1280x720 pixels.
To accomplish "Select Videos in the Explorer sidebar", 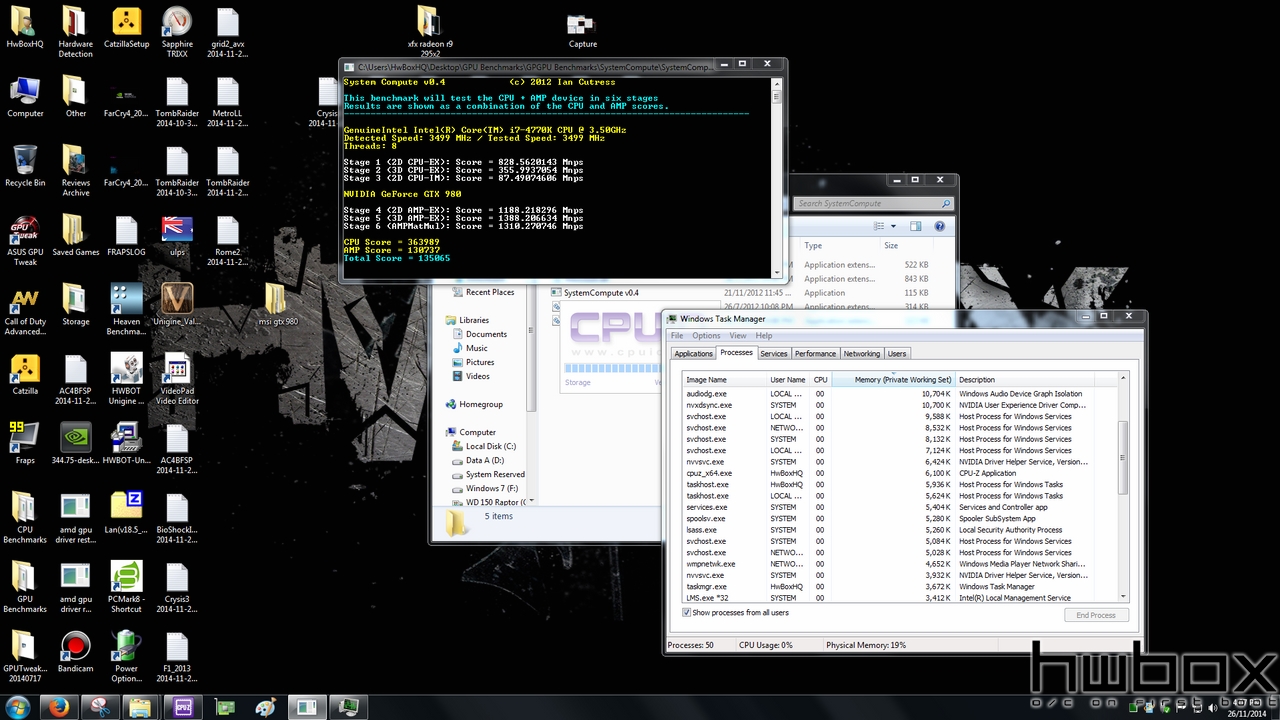I will [478, 376].
